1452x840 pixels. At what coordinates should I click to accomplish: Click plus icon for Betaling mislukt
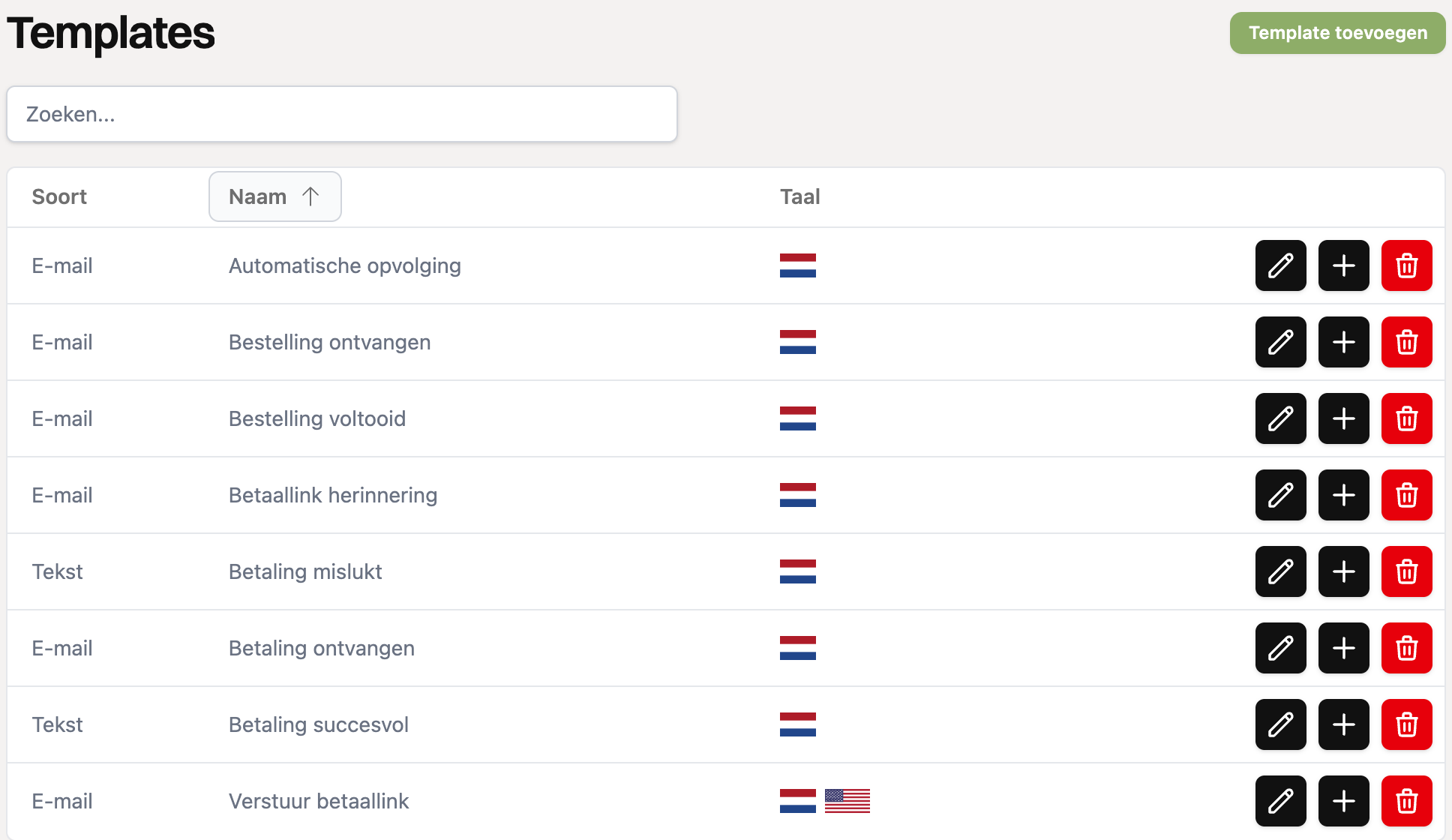(1344, 571)
